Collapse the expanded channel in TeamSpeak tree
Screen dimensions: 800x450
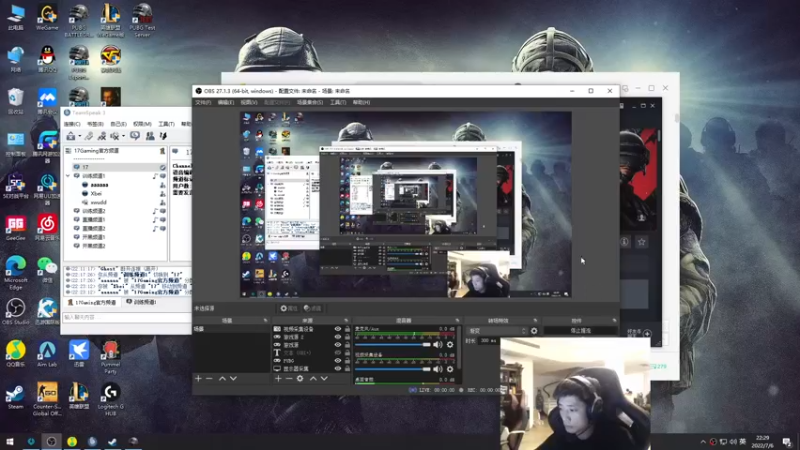68,176
